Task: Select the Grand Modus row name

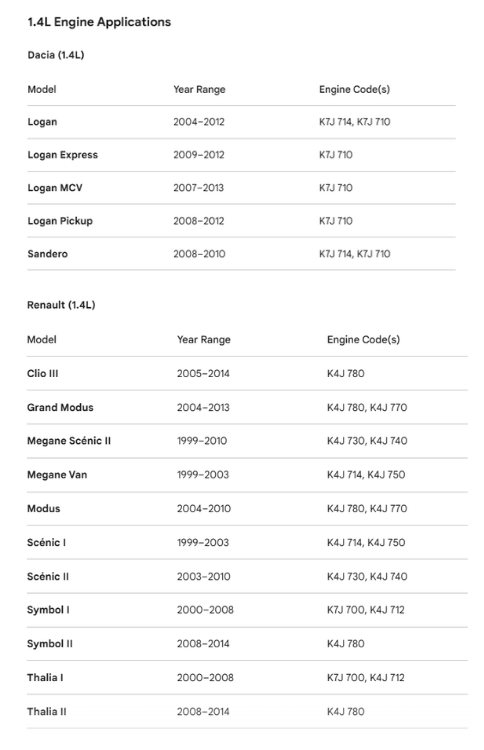Action: (60, 408)
